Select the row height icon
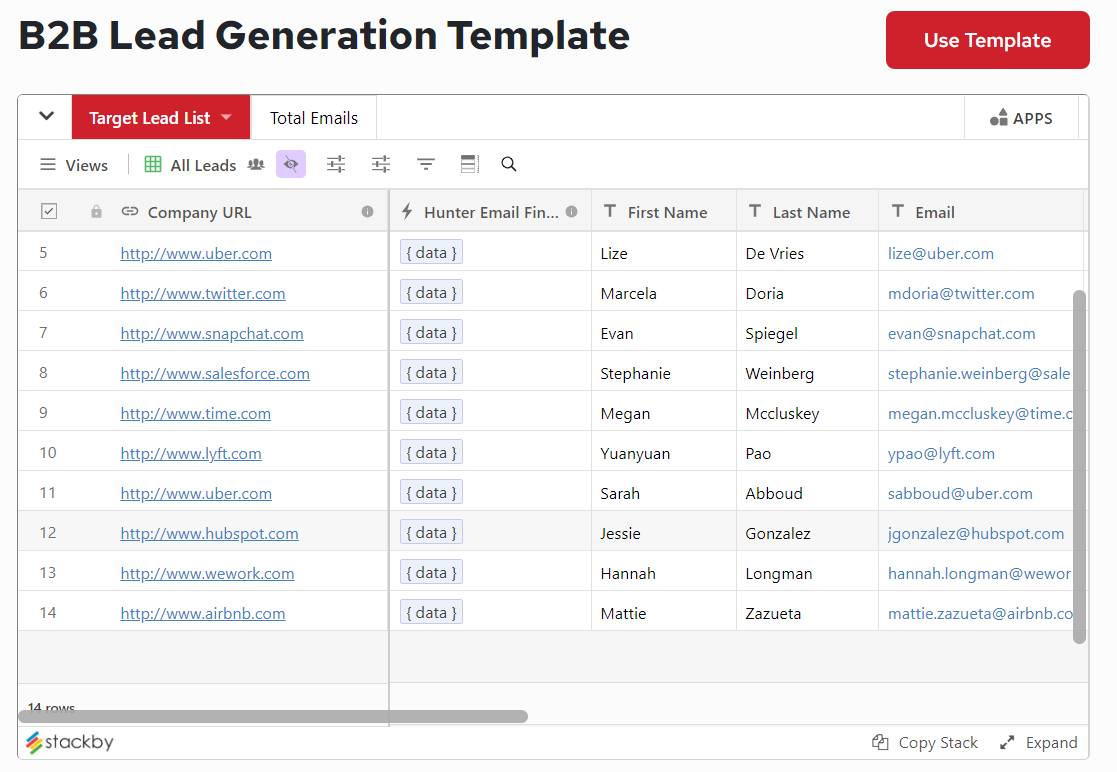The image size is (1117, 772). pos(469,164)
